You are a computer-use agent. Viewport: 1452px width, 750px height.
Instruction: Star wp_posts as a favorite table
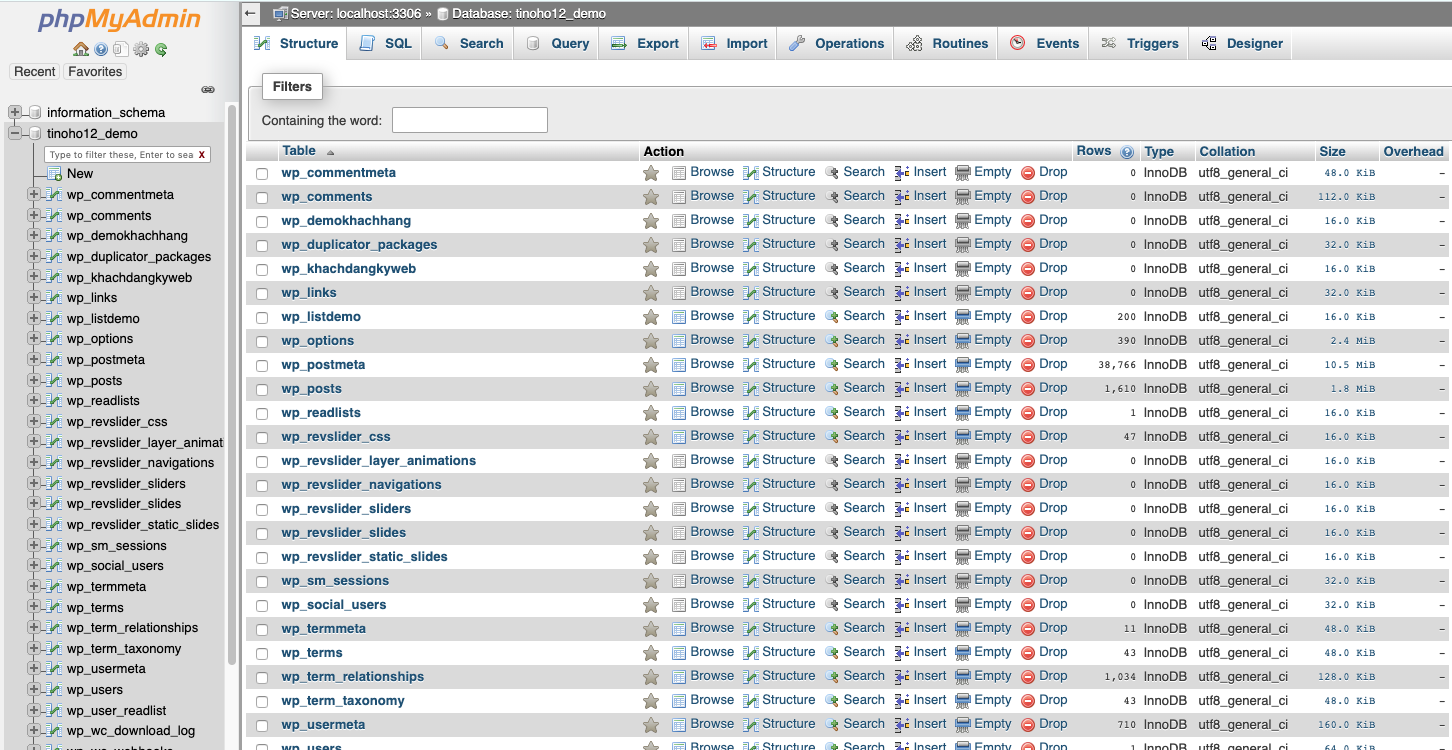tap(651, 388)
